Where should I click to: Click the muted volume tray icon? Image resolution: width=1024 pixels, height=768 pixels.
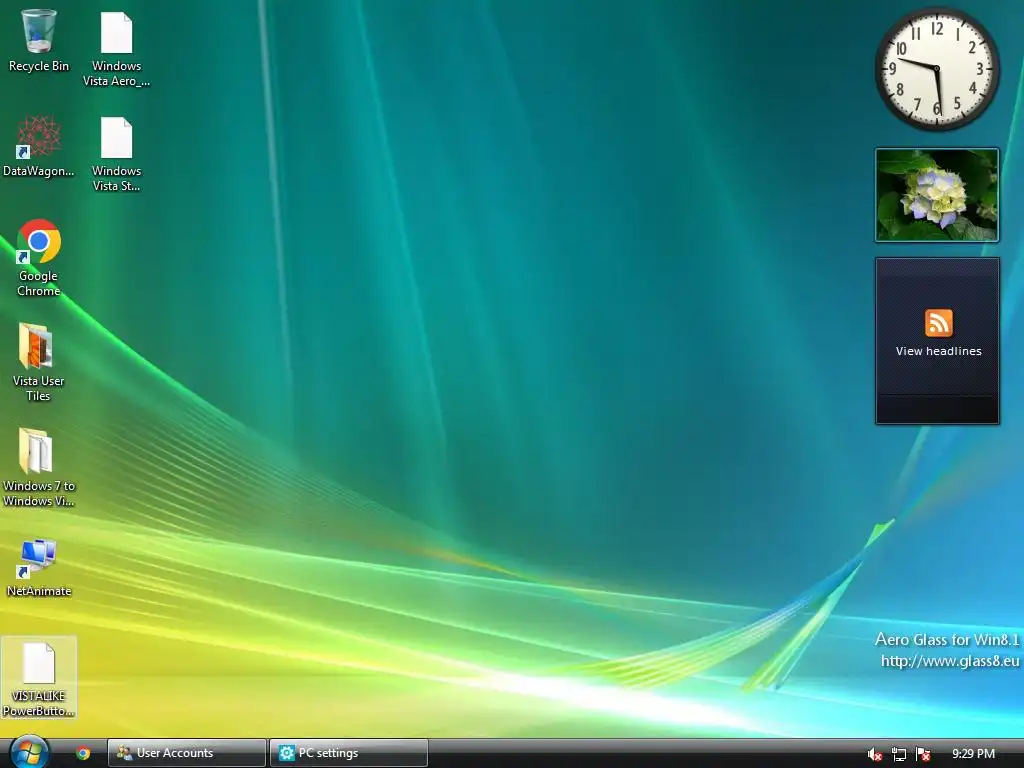pos(875,754)
